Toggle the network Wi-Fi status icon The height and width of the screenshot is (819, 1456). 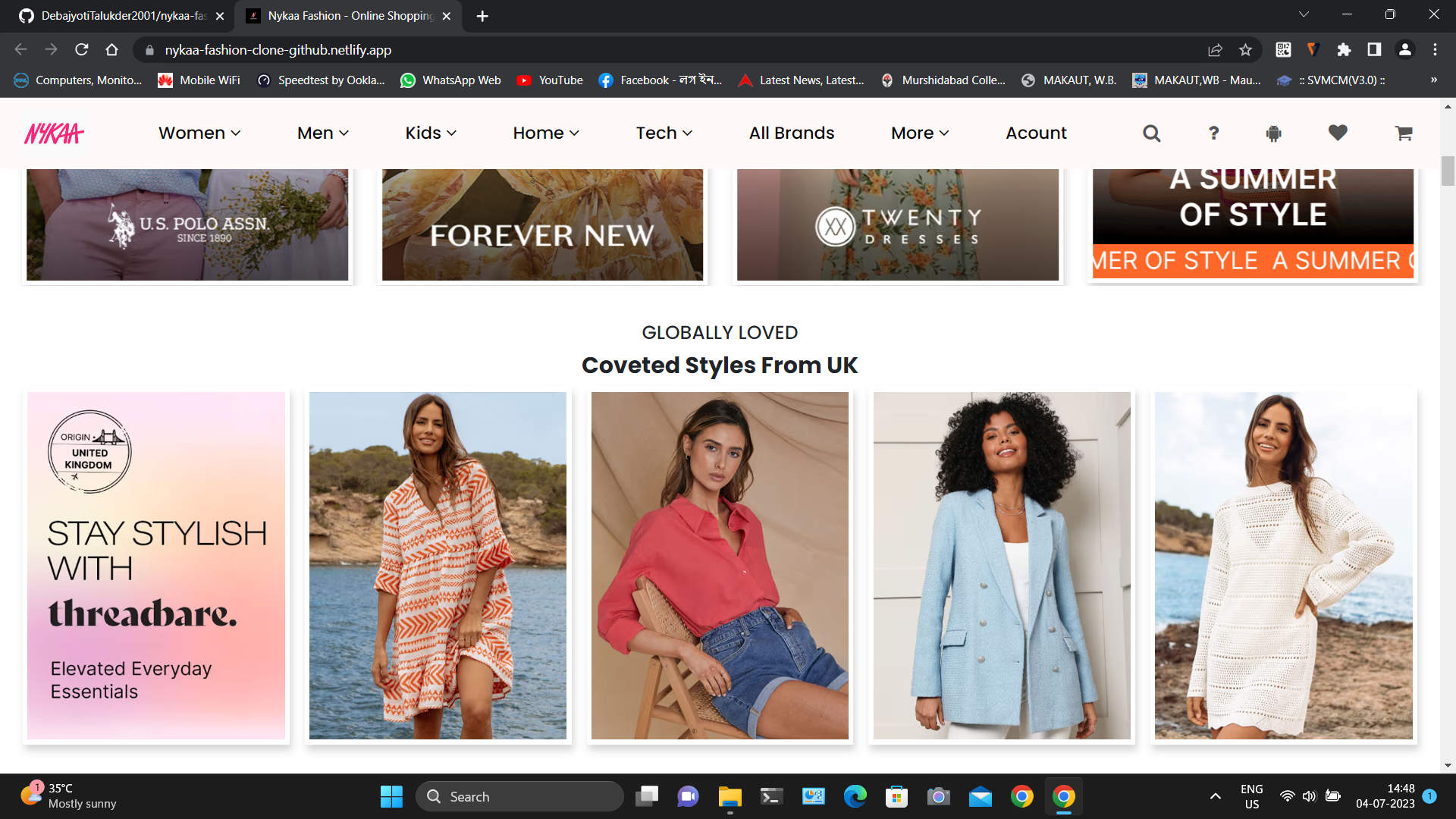pos(1287,796)
